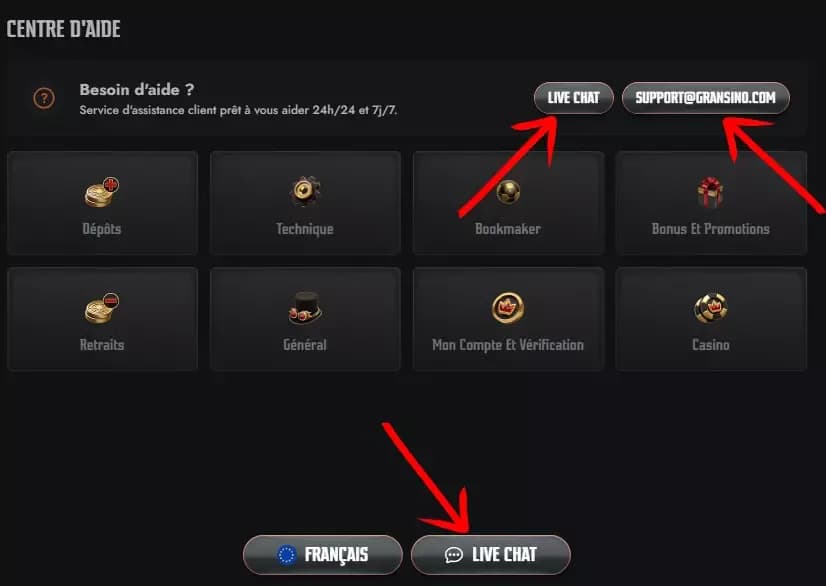Screen dimensions: 826x586
Task: Click the Retraits coins icon
Action: pyautogui.click(x=102, y=308)
